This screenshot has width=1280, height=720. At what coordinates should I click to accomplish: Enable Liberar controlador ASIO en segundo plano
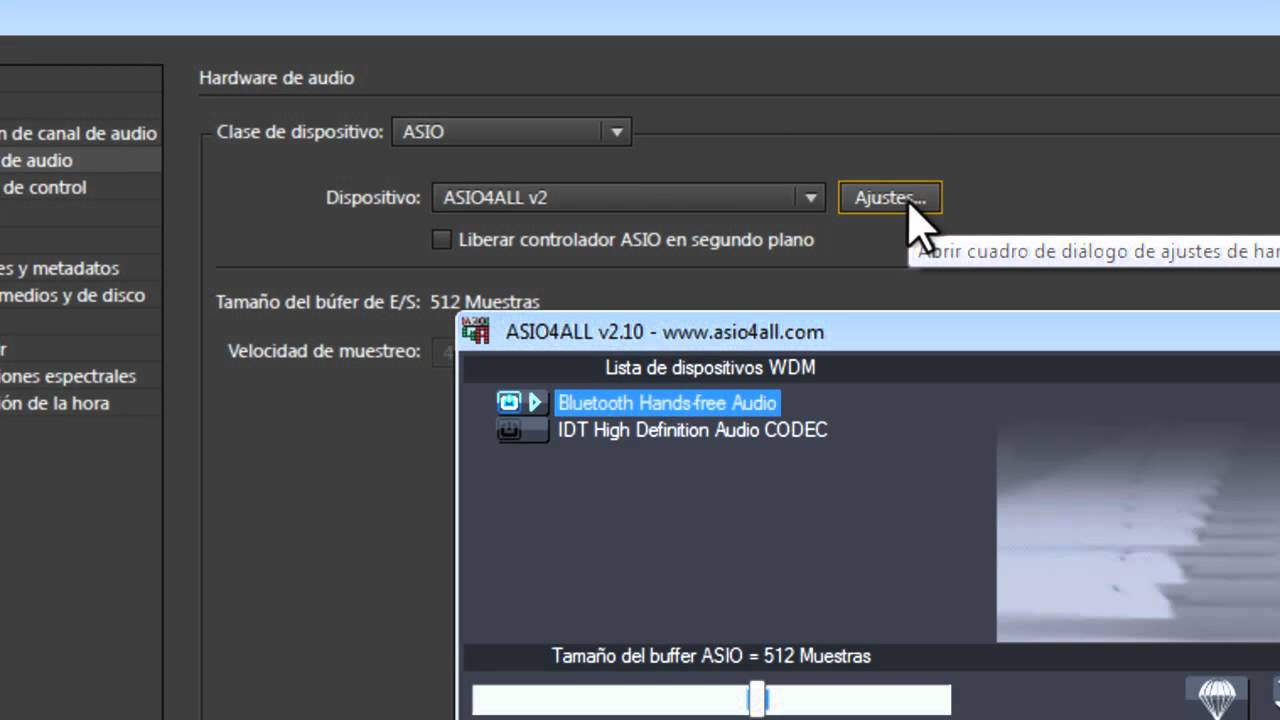click(x=441, y=240)
